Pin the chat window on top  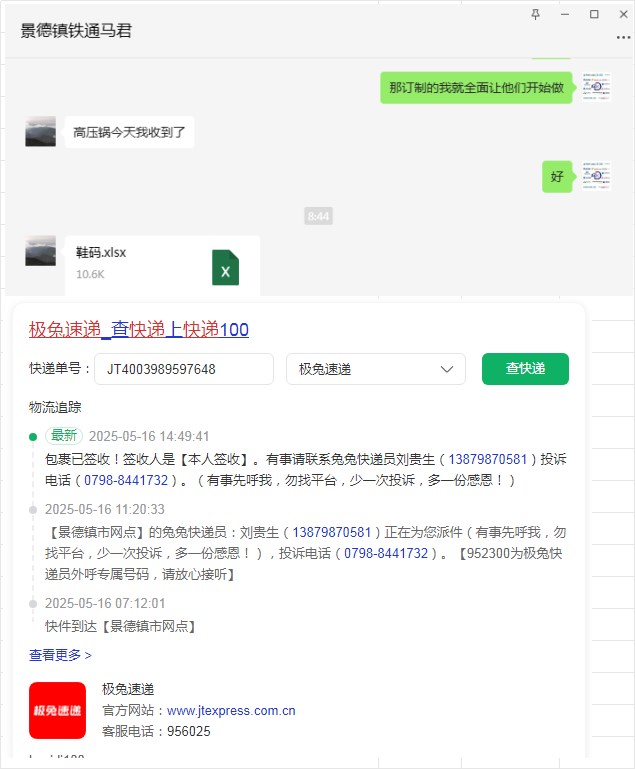coord(535,14)
